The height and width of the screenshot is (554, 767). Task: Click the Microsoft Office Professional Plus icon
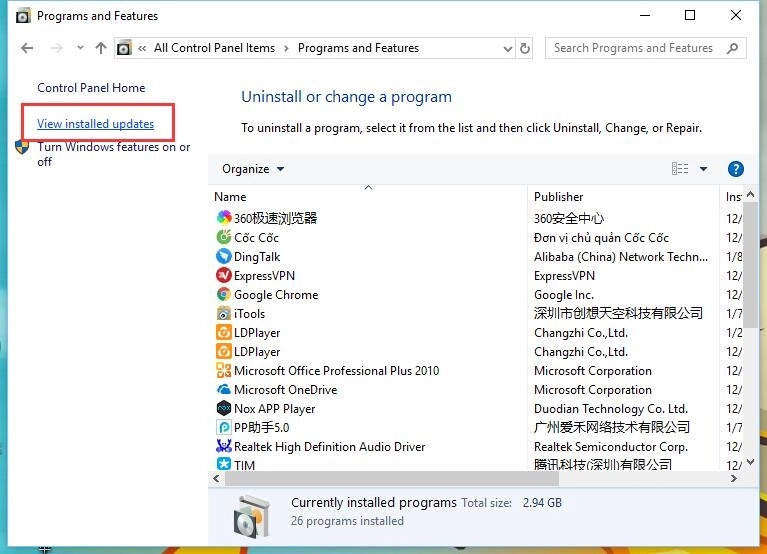(x=224, y=370)
